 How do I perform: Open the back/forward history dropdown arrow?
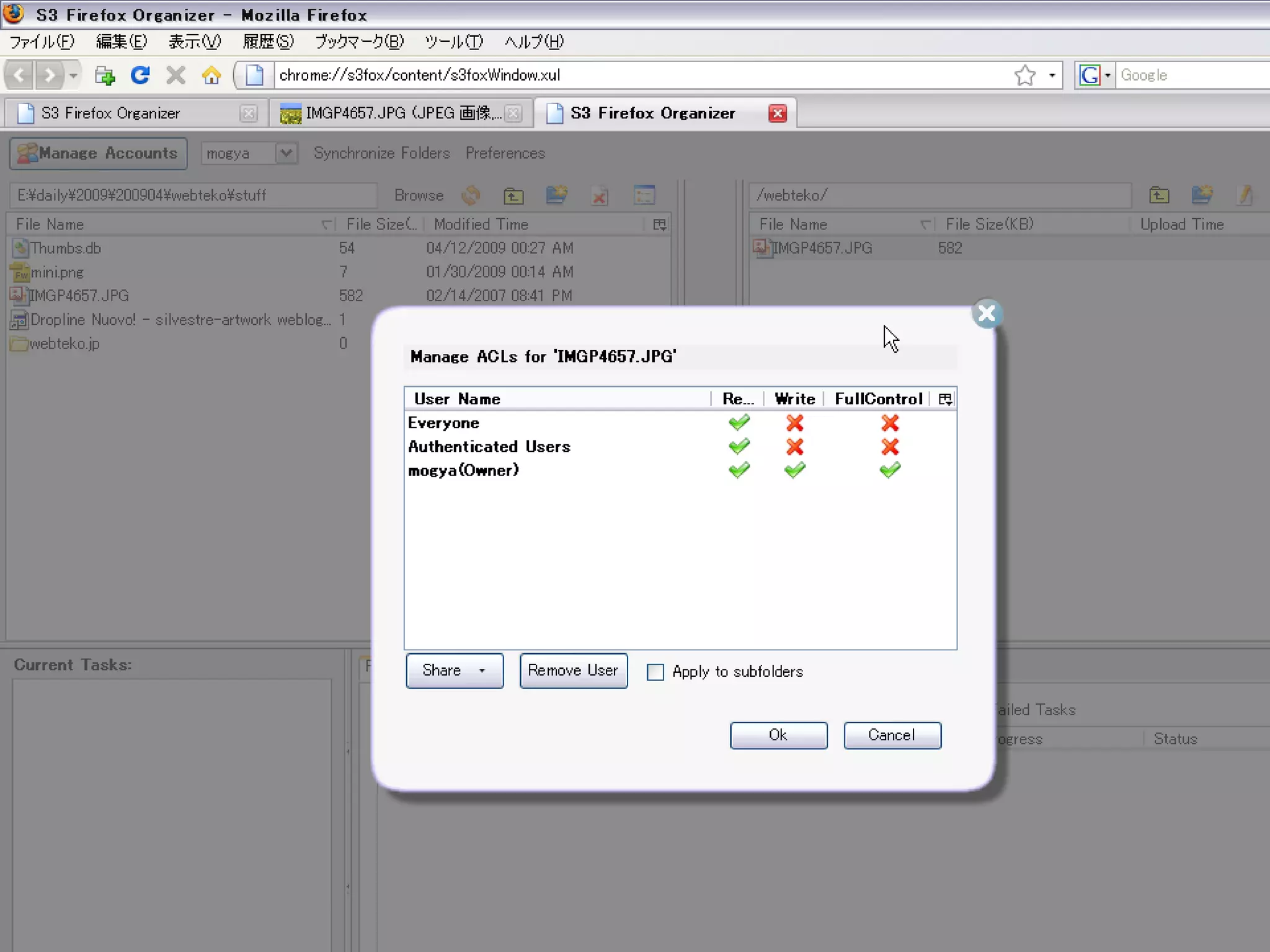coord(73,76)
